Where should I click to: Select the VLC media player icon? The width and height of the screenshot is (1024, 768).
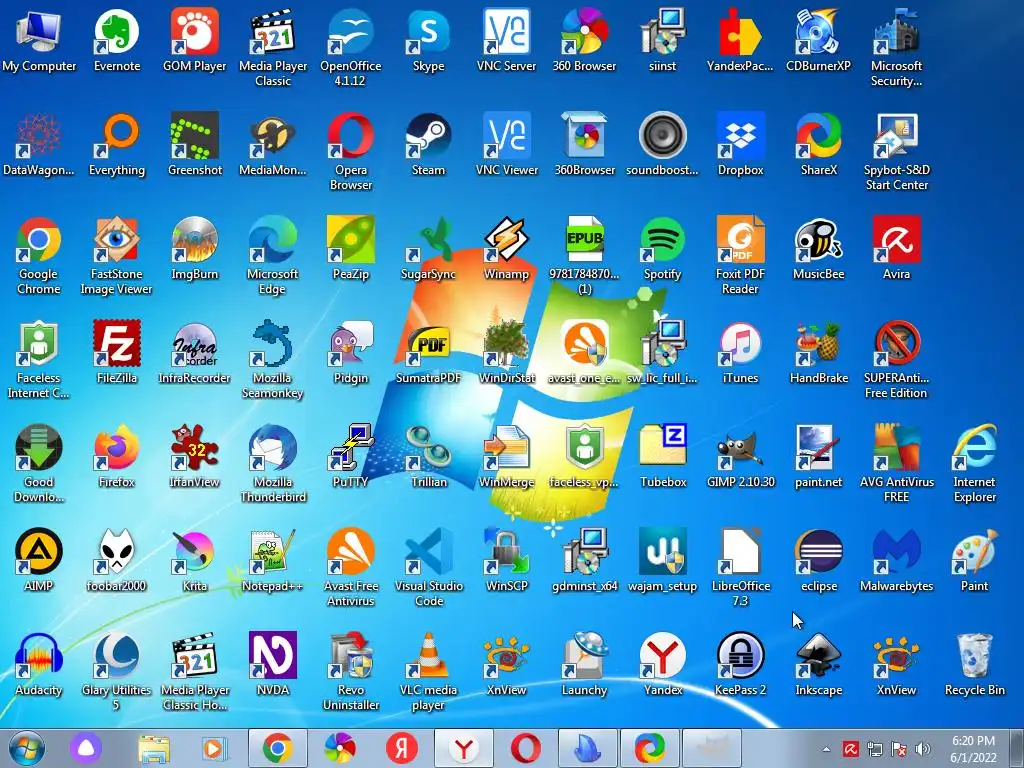tap(428, 671)
